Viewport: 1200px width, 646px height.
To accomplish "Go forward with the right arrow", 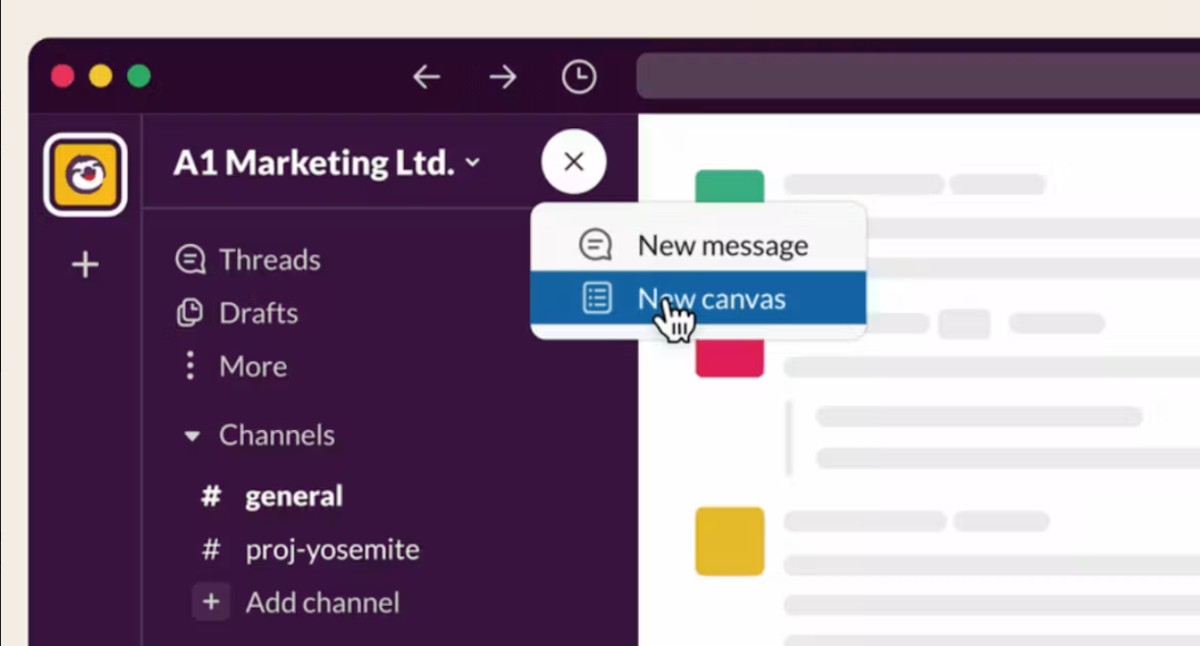I will tap(503, 77).
